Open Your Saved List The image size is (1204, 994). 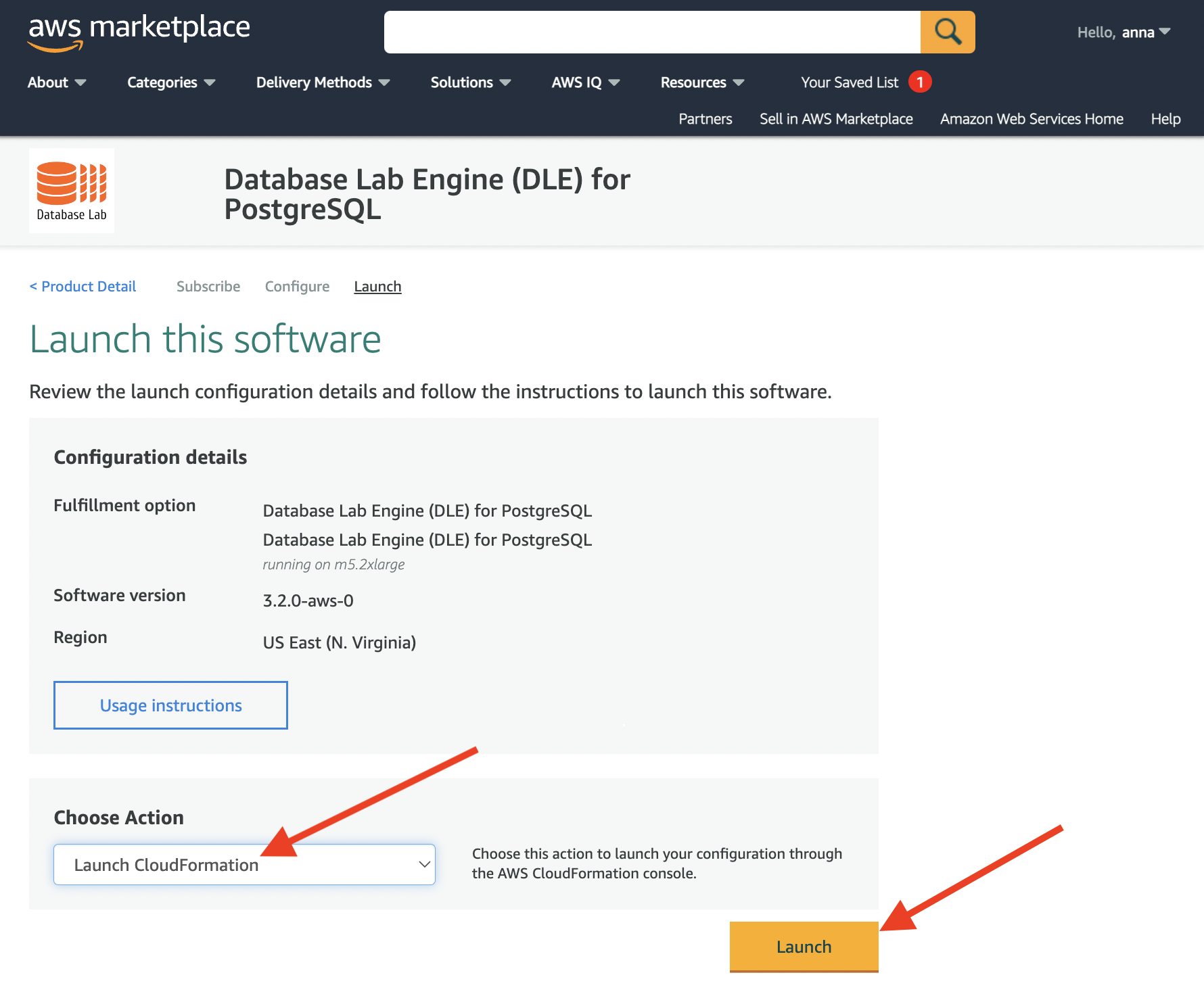click(x=850, y=82)
